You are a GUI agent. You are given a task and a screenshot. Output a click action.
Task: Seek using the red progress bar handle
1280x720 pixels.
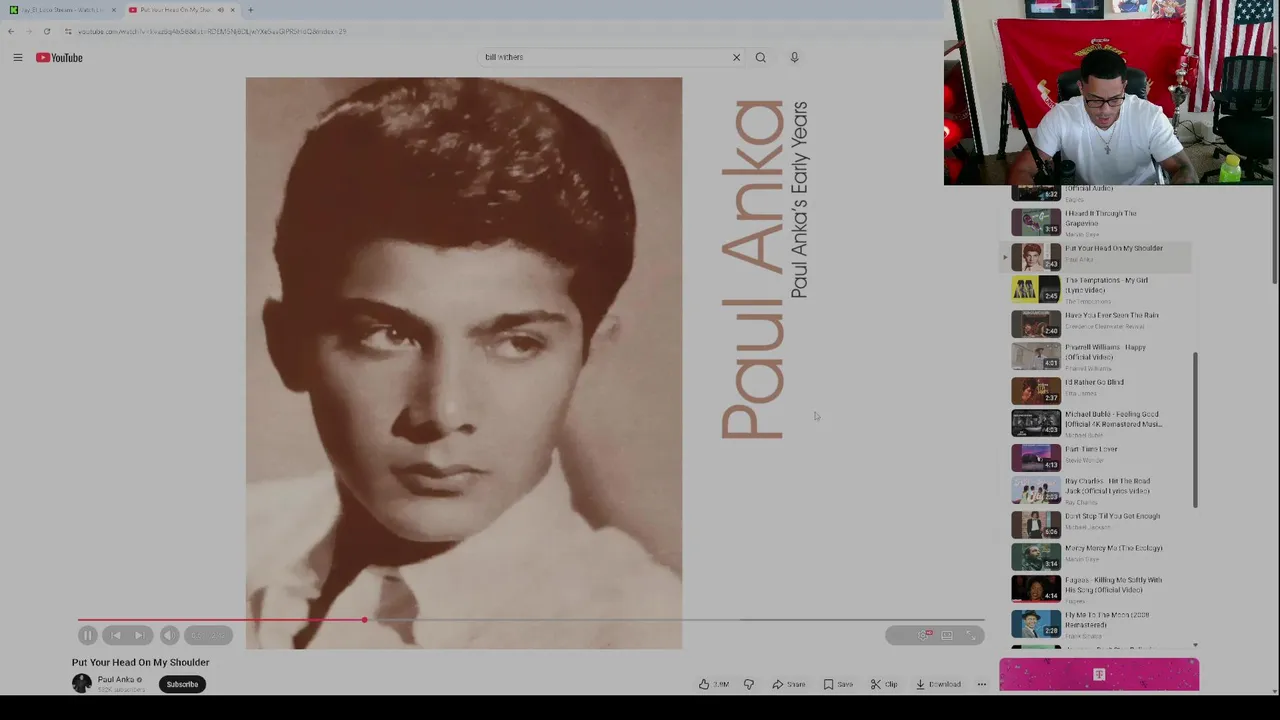click(364, 620)
